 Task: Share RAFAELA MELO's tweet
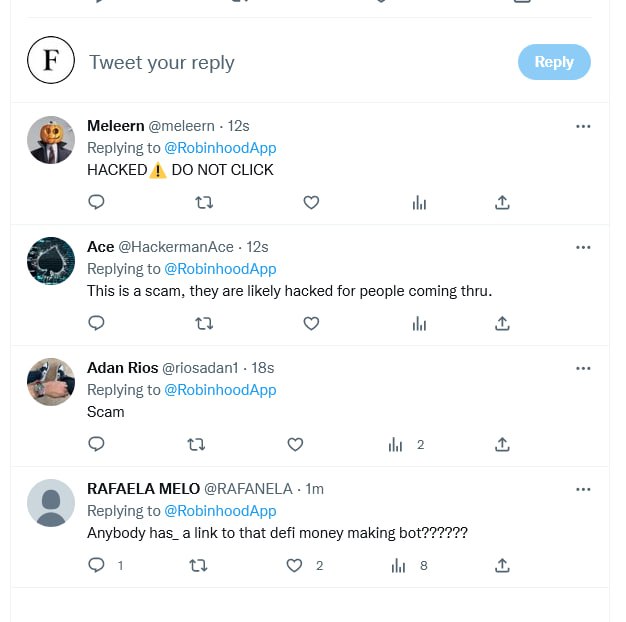(x=502, y=565)
